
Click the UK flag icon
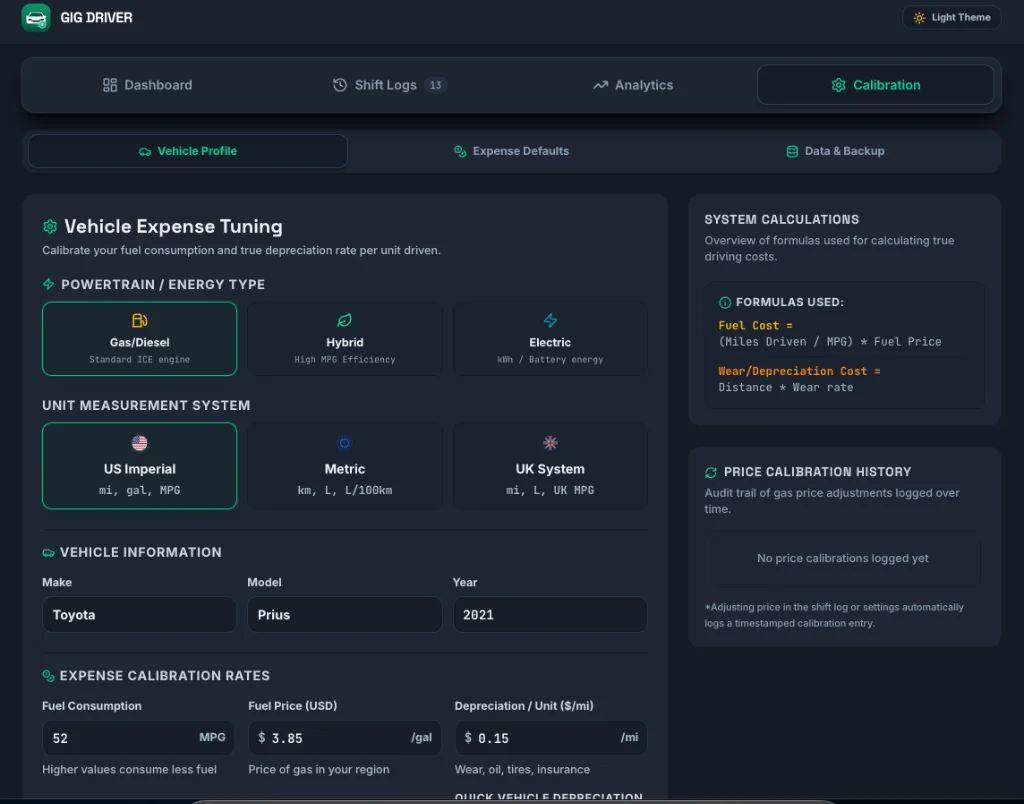pos(551,443)
